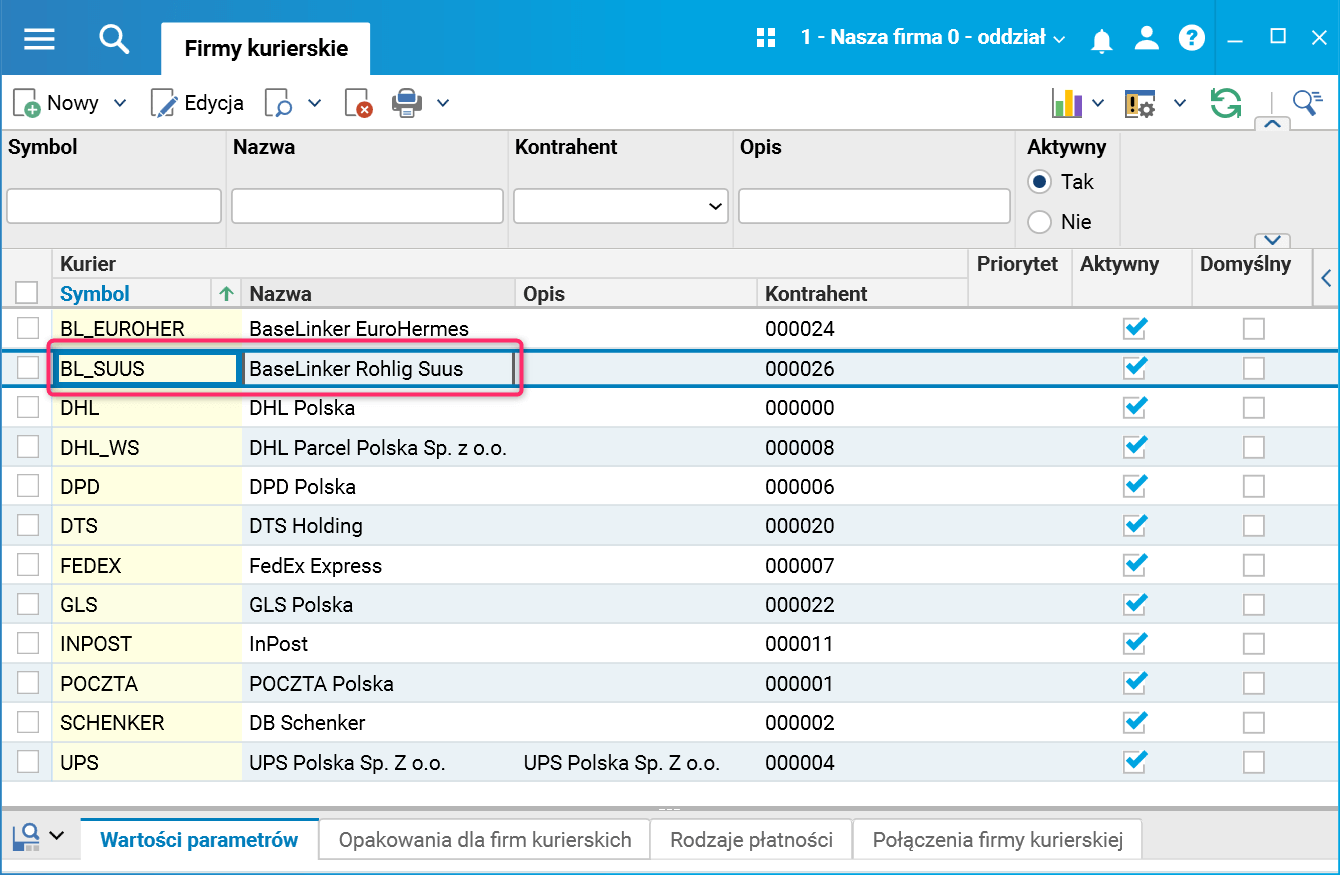Sort by the Nazwa column header
Image resolution: width=1340 pixels, height=875 pixels.
pyautogui.click(x=280, y=294)
